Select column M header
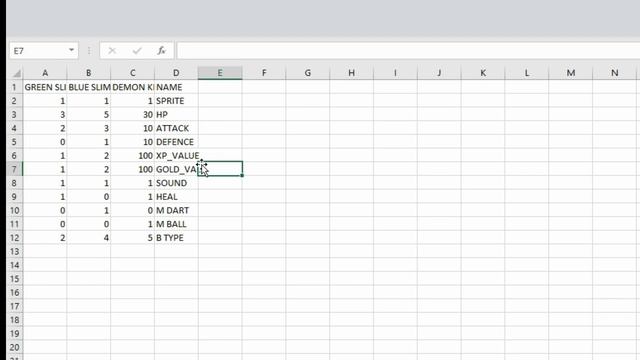The height and width of the screenshot is (360, 640). click(x=571, y=73)
